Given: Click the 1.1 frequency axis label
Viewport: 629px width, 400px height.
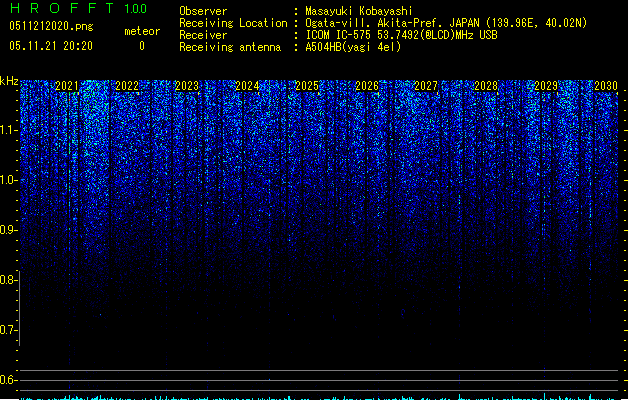Looking at the screenshot, I should [x=9, y=130].
